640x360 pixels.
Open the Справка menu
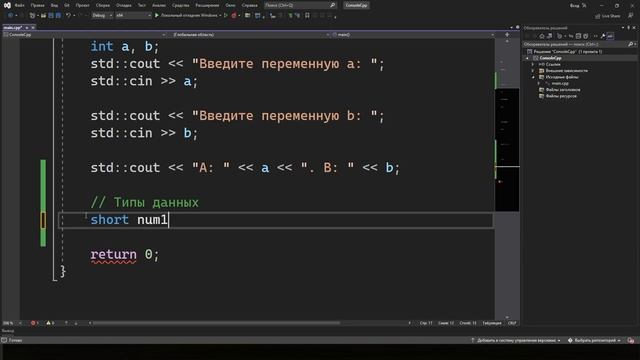(x=249, y=5)
